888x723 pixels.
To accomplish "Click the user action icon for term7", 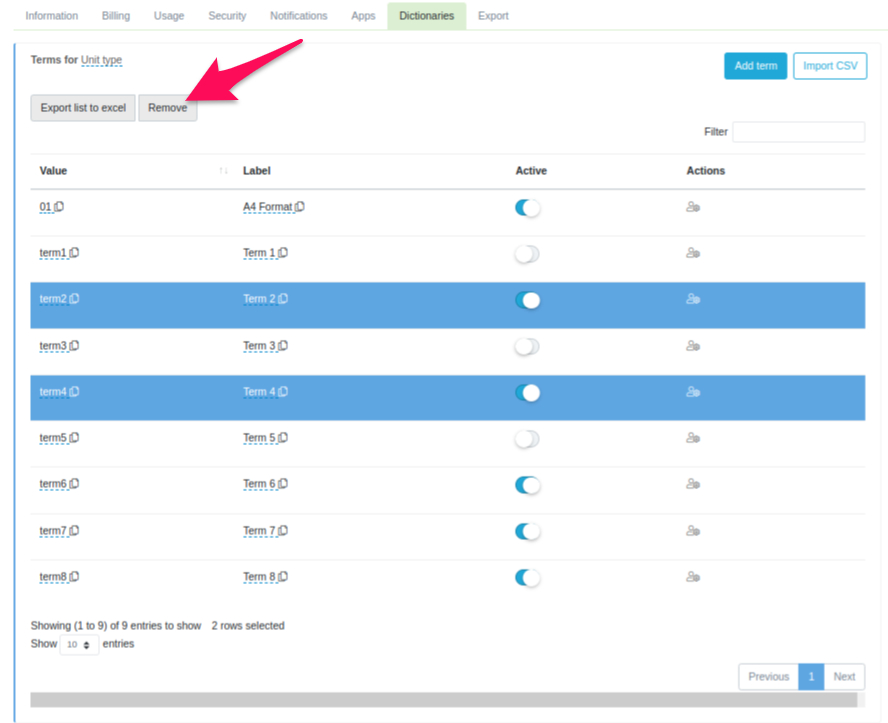I will pos(692,531).
